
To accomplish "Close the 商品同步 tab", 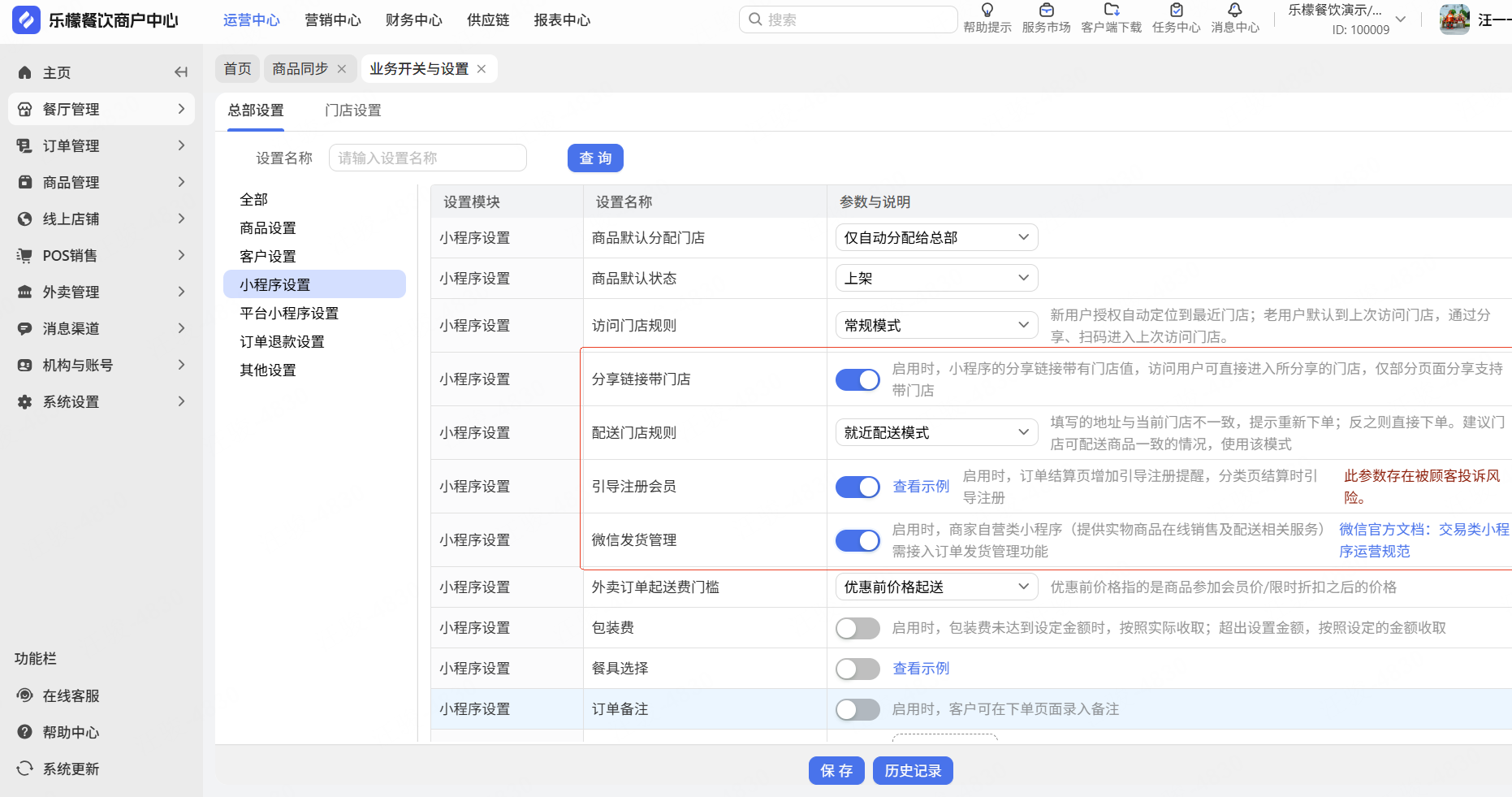I will 342,69.
